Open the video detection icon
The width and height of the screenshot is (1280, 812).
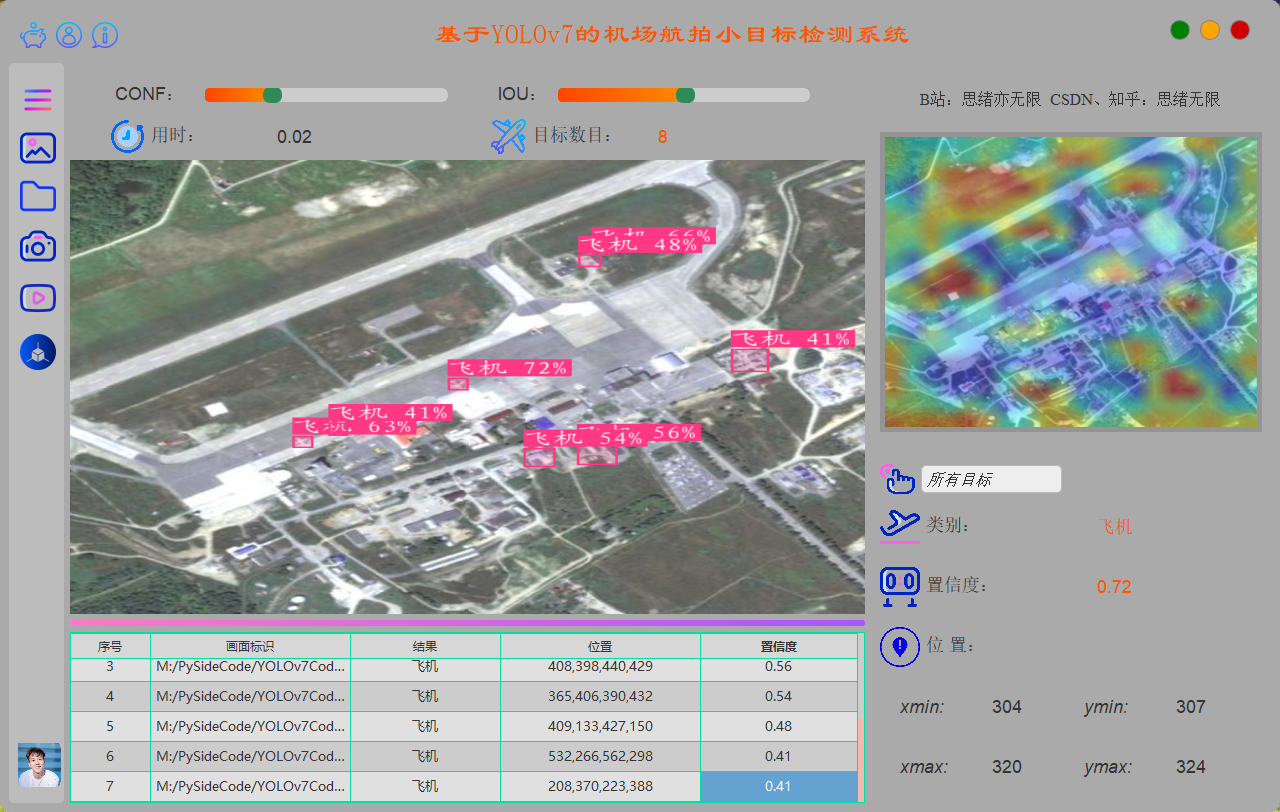tap(38, 297)
